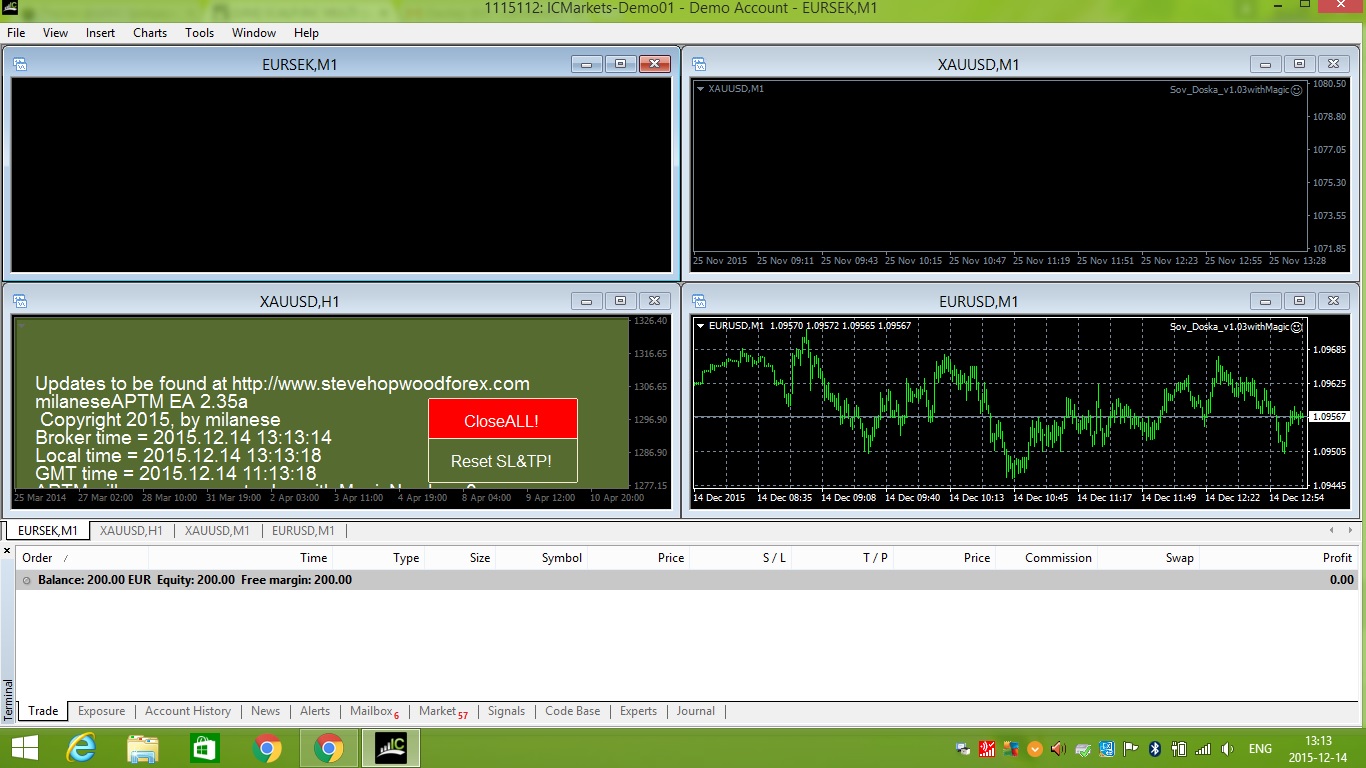Click the IC Markets MetaTrader taskbar icon

click(391, 748)
